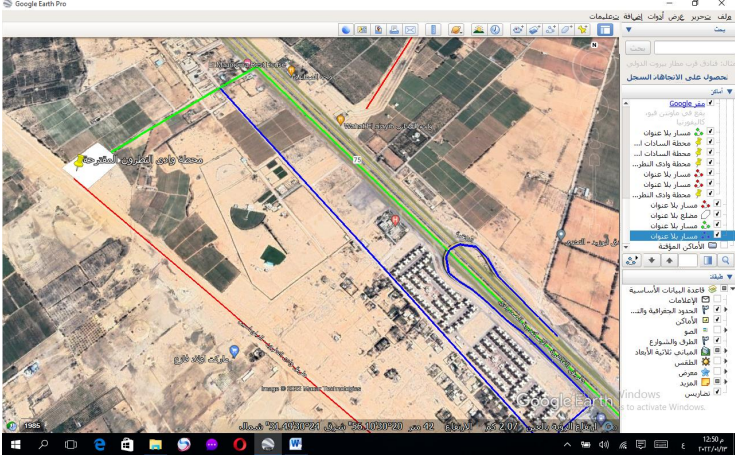Collapse the بحث search panel triangle
The image size is (735, 455).
(629, 30)
